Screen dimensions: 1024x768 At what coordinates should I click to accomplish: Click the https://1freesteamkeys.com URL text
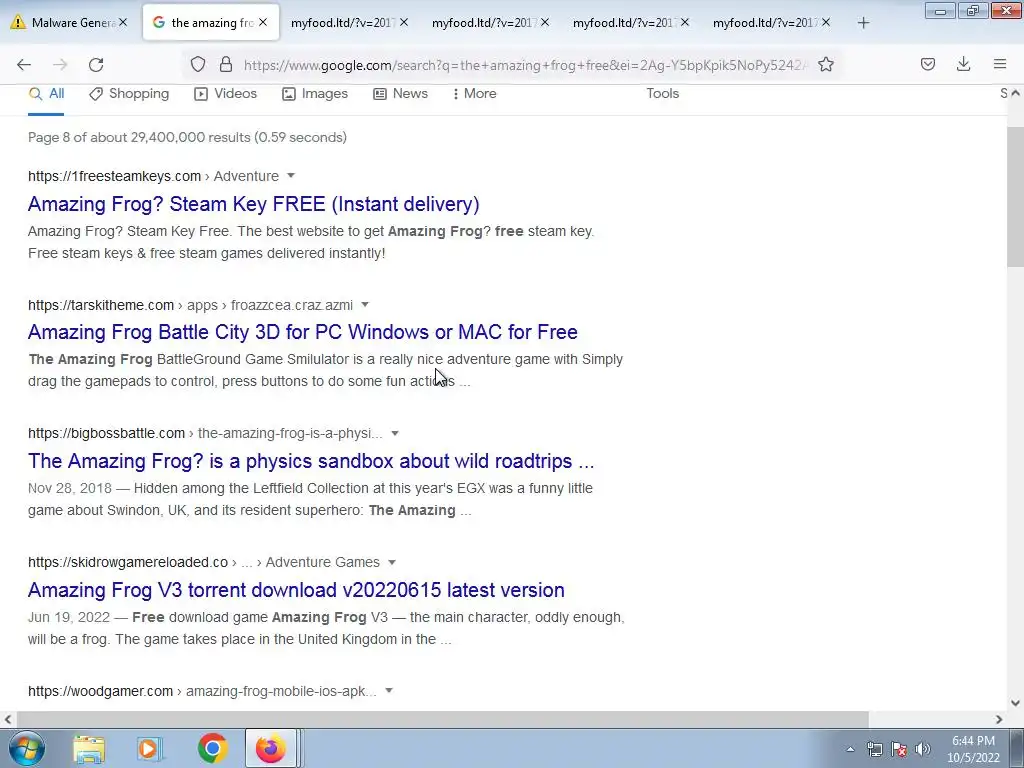tap(114, 176)
